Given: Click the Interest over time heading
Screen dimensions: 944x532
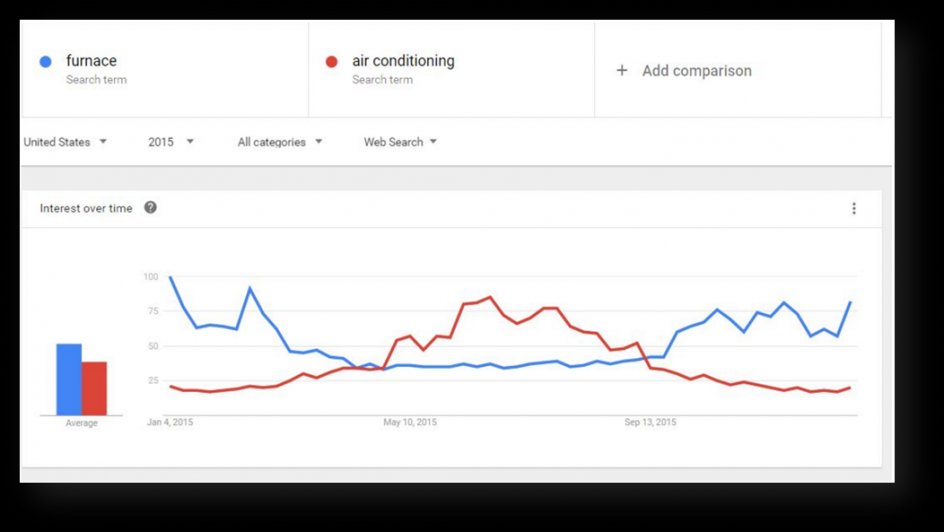Looking at the screenshot, I should 87,208.
